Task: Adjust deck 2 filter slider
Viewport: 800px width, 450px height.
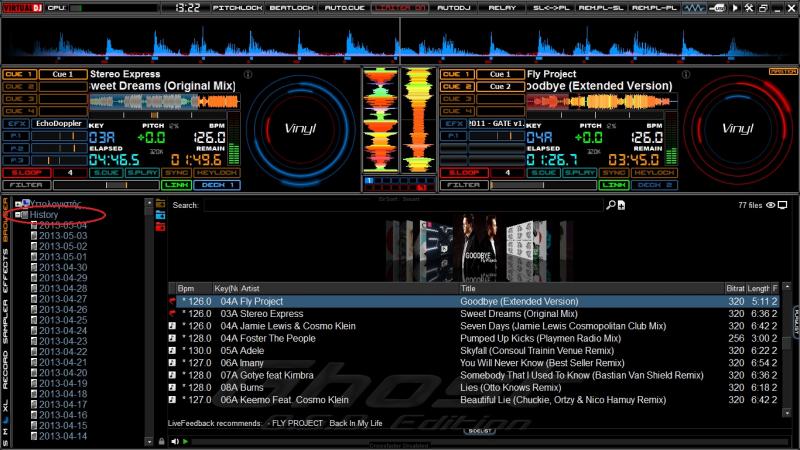Action: (543, 185)
